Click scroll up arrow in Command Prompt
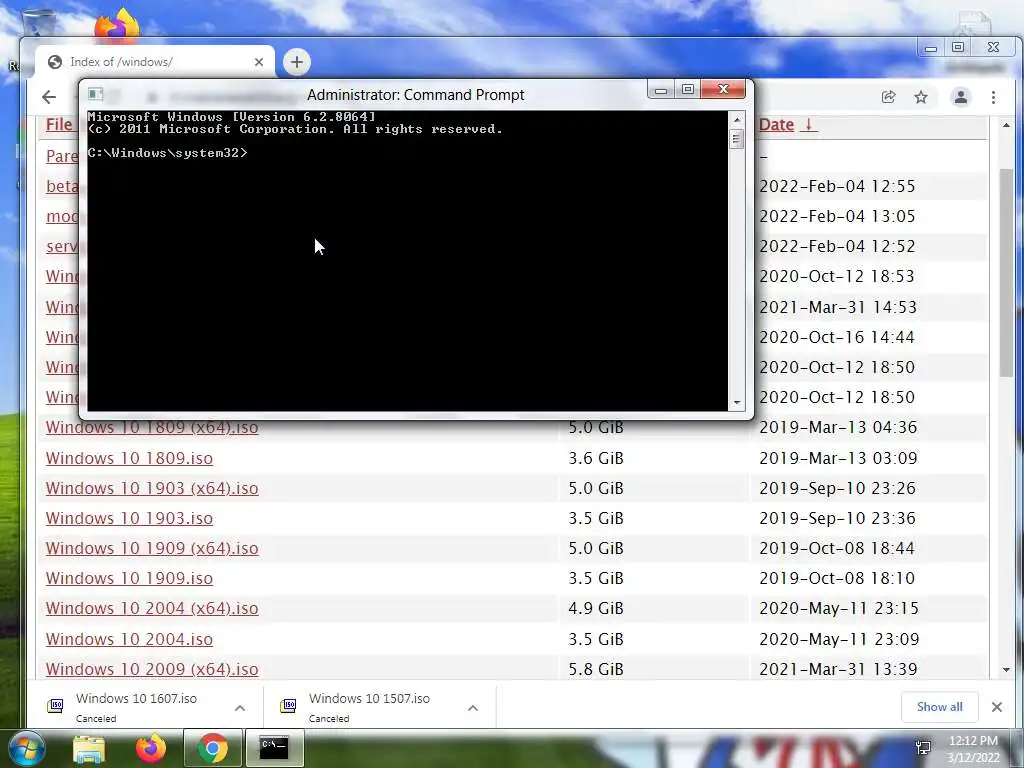 coord(737,120)
